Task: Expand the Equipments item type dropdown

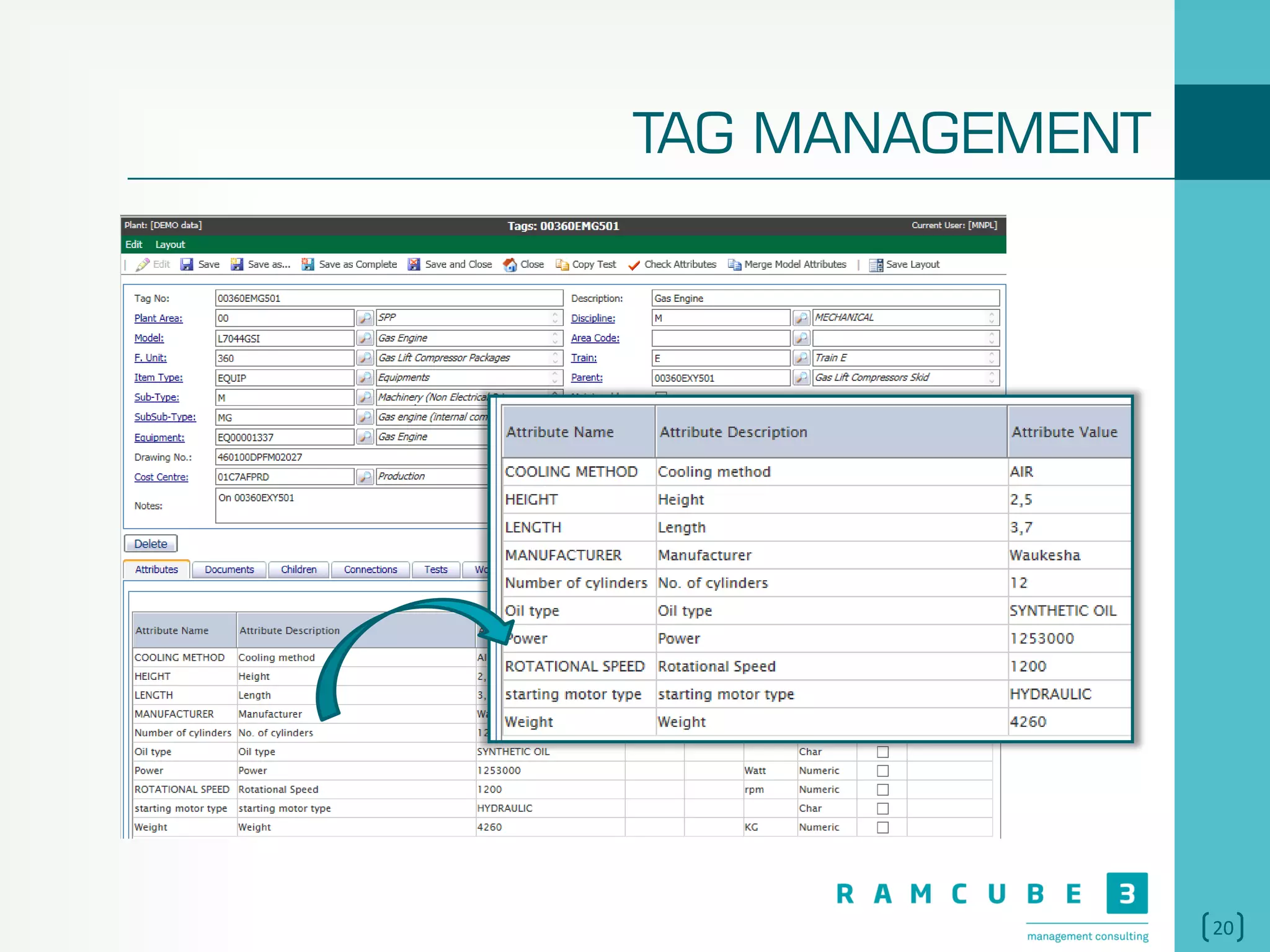Action: pos(555,377)
